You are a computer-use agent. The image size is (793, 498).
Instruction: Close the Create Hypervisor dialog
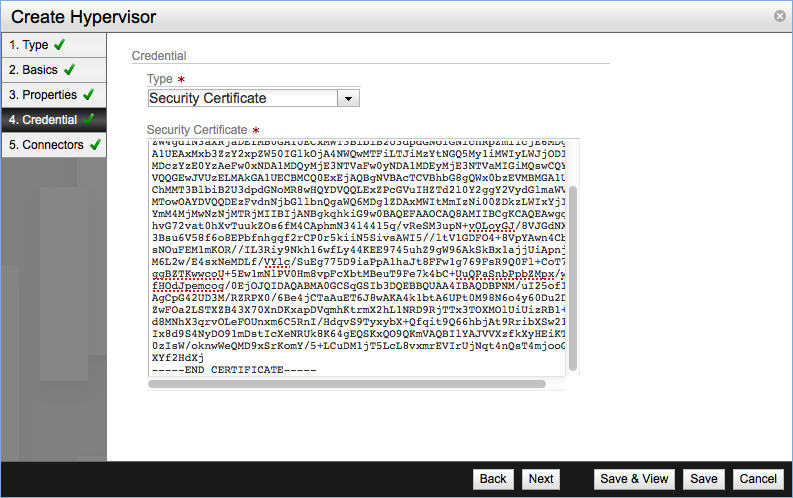point(779,16)
